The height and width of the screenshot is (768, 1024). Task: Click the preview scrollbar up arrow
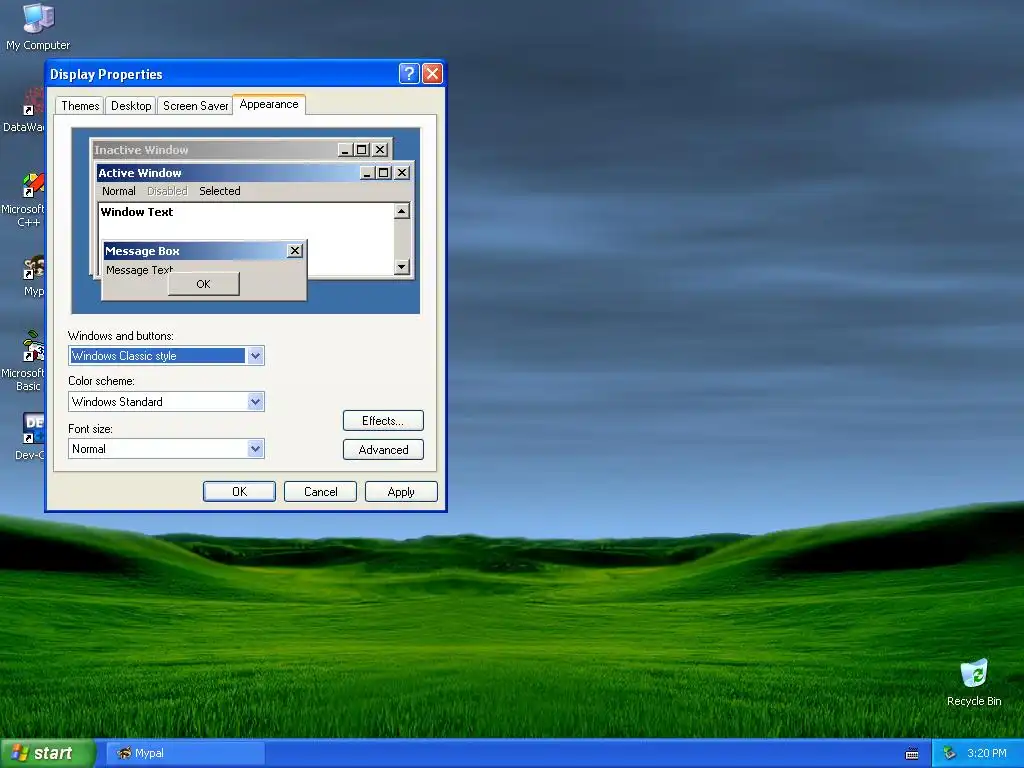402,211
